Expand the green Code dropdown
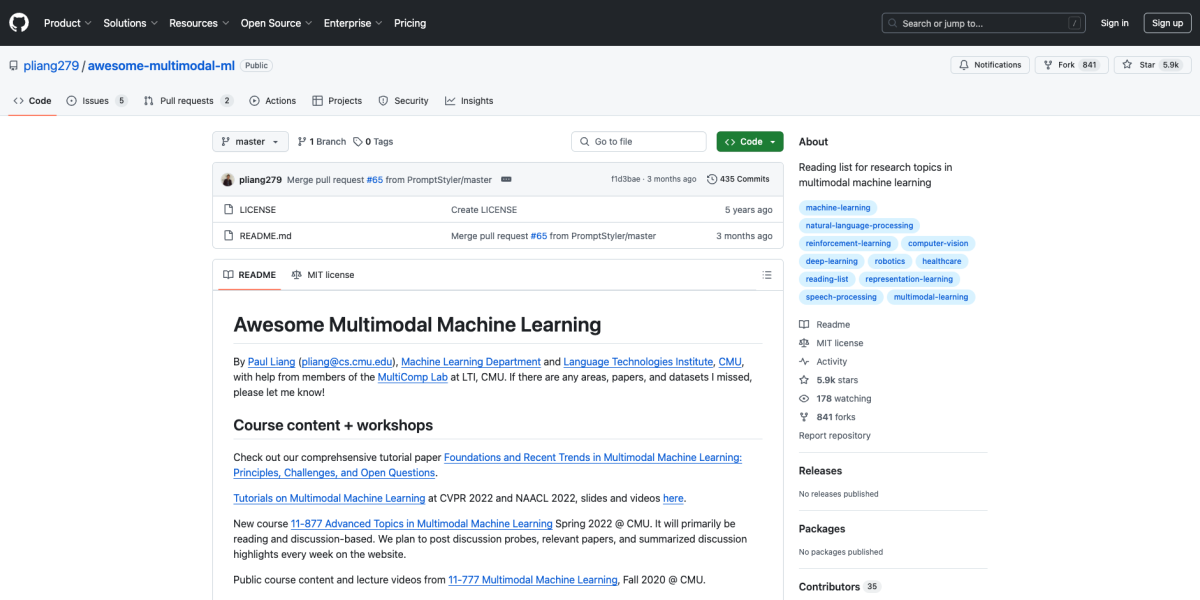The height and width of the screenshot is (600, 1200). coord(750,142)
